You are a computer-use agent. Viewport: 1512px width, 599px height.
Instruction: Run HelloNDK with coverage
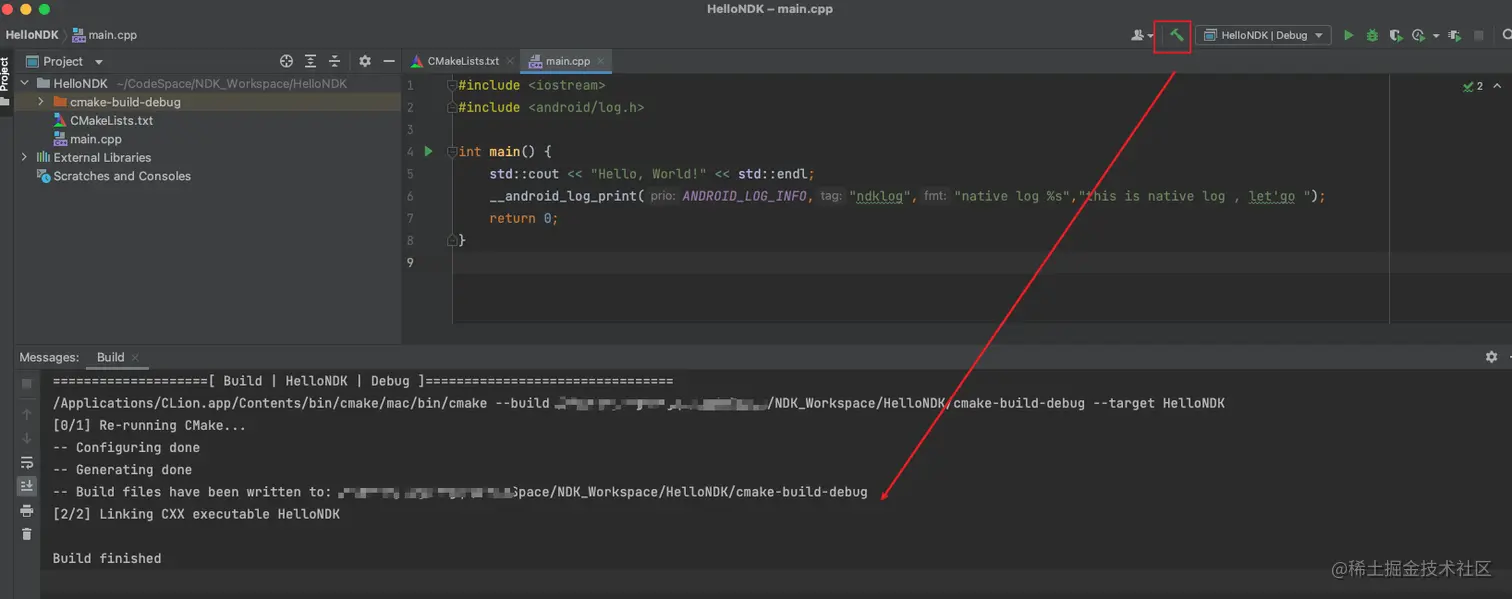(x=1396, y=35)
